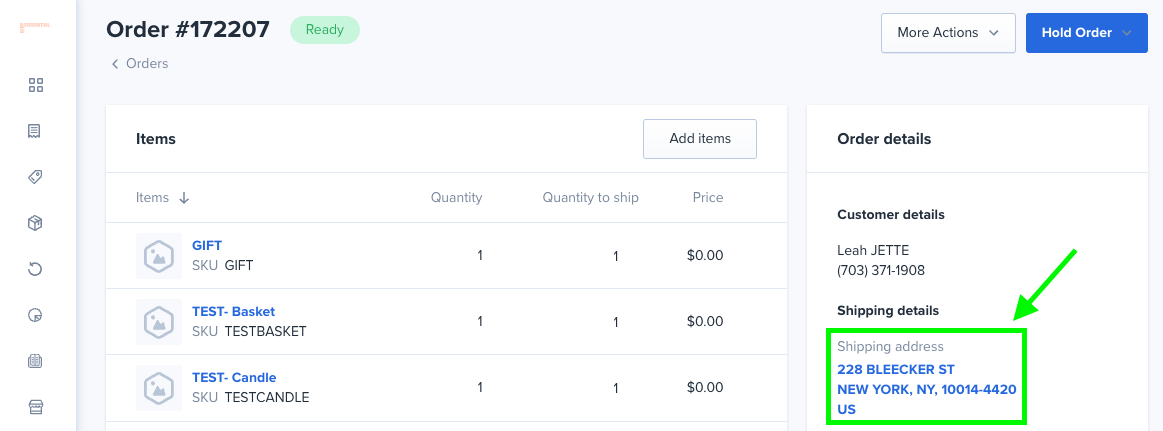The height and width of the screenshot is (431, 1163).
Task: Click the GIFT item placeholder thumbnail
Action: (159, 256)
